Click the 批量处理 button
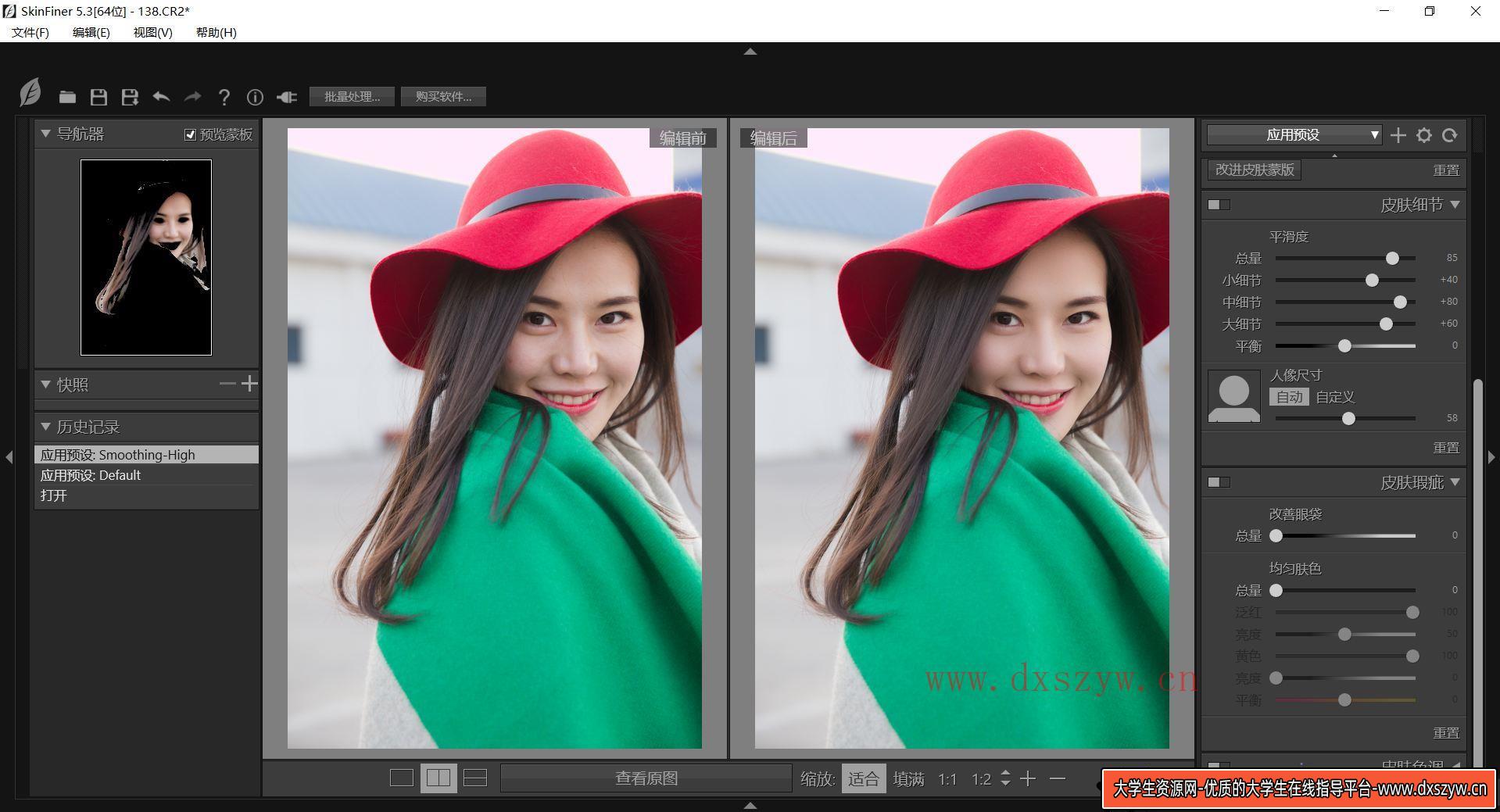Viewport: 1500px width, 812px height. [352, 97]
